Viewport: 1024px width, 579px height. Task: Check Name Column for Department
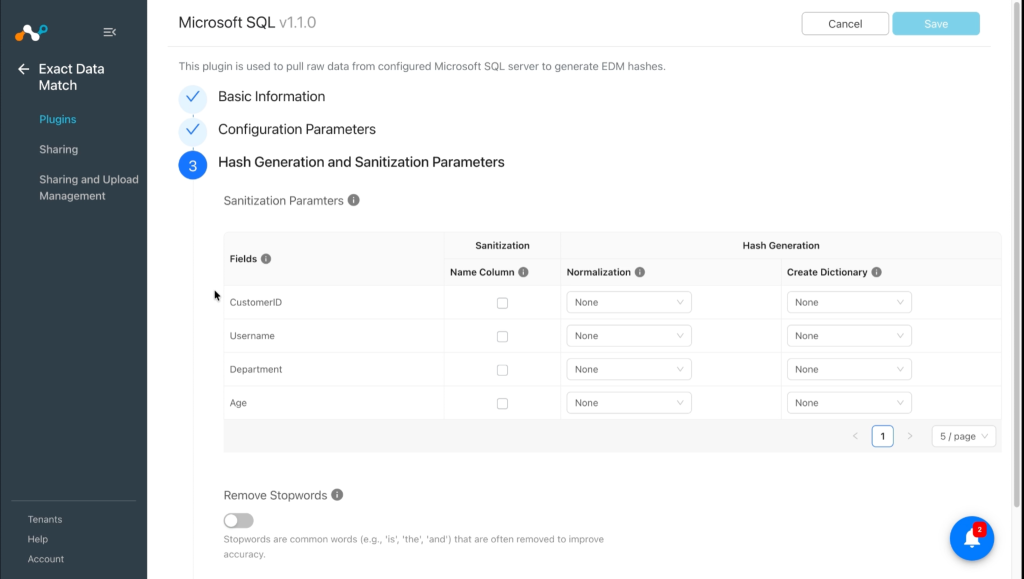(x=502, y=370)
